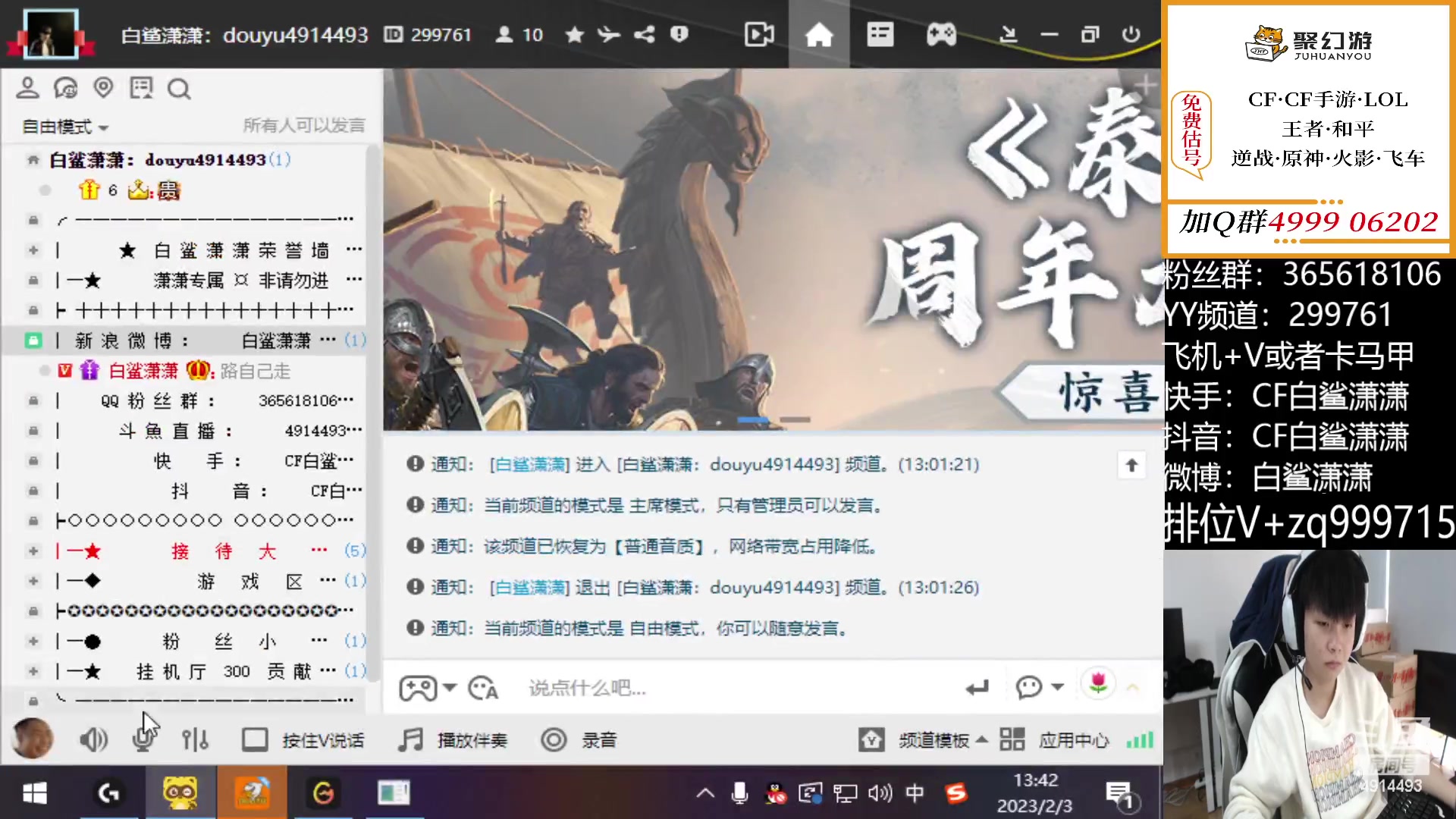The width and height of the screenshot is (1456, 819).
Task: Expand the chevron next to the flower gift icon
Action: (x=1133, y=688)
